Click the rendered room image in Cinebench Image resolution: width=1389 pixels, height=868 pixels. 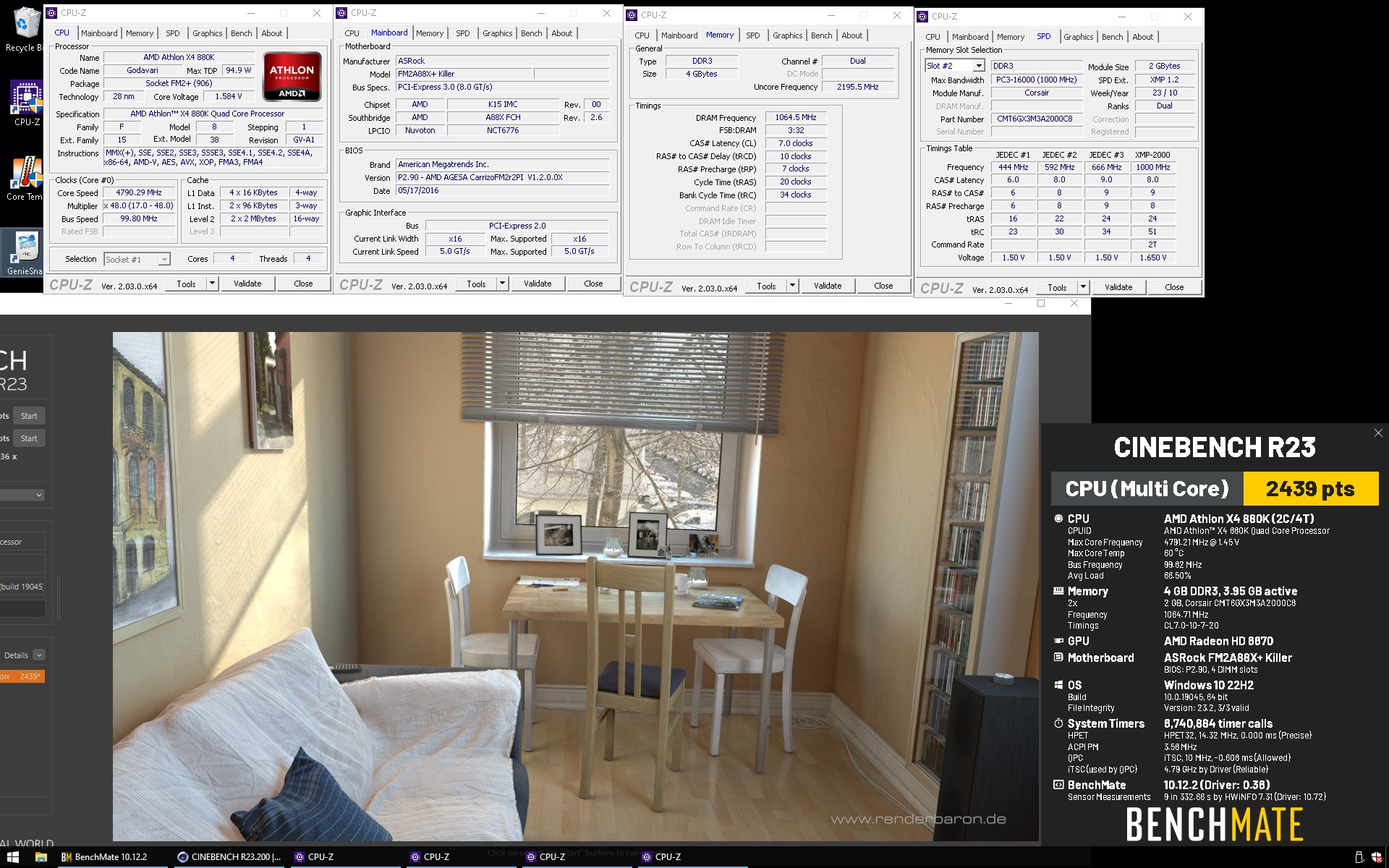(x=575, y=586)
